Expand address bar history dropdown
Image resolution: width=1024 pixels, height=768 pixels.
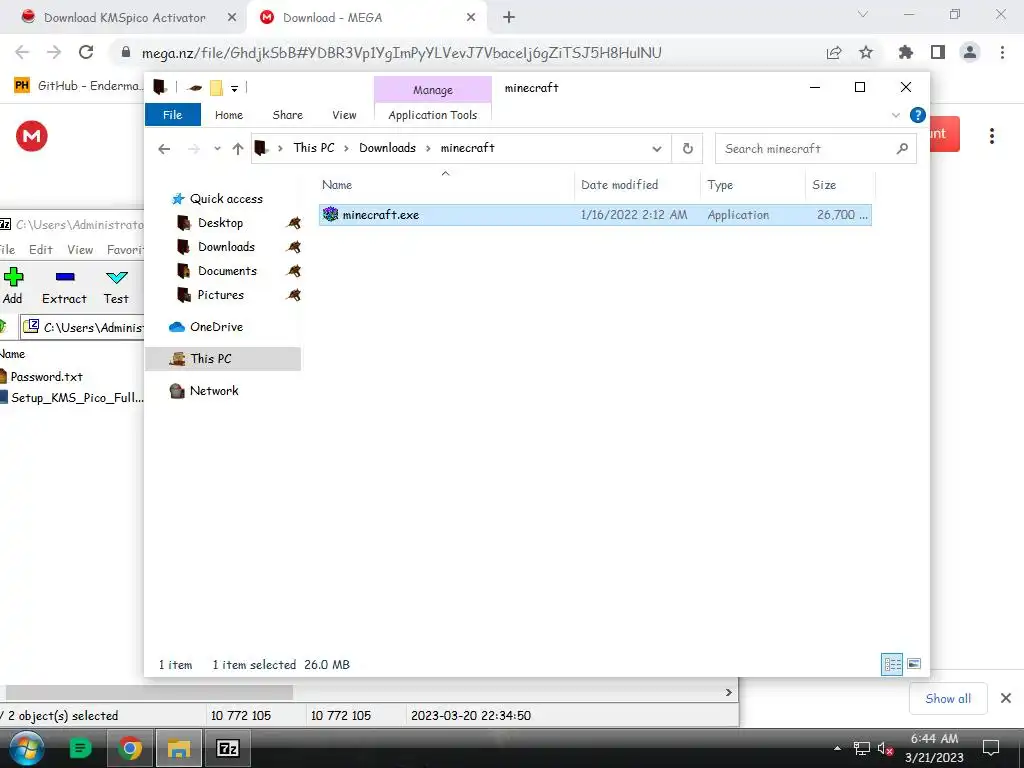tap(657, 149)
